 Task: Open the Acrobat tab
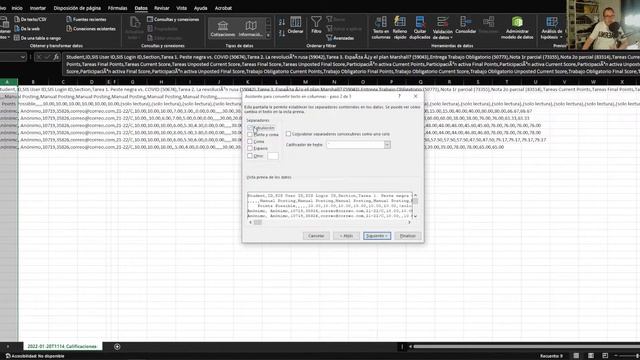(223, 8)
